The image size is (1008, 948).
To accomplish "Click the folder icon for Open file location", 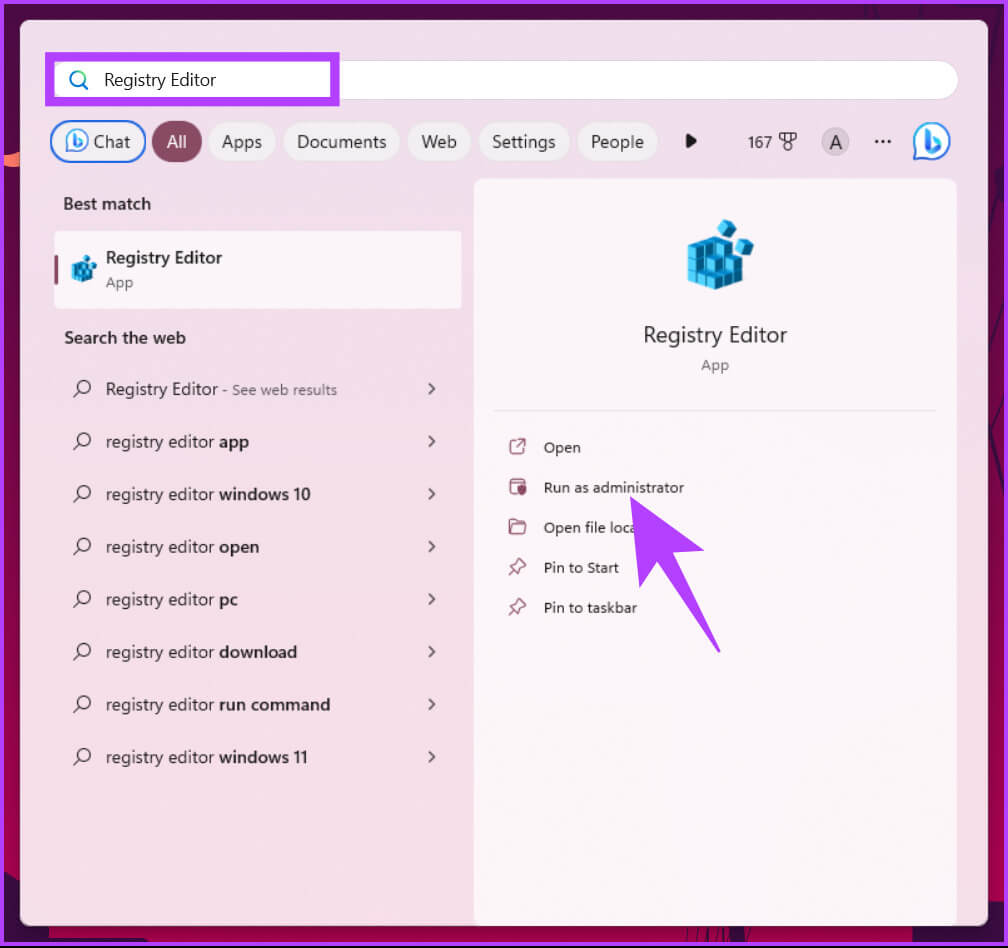I will coord(518,527).
